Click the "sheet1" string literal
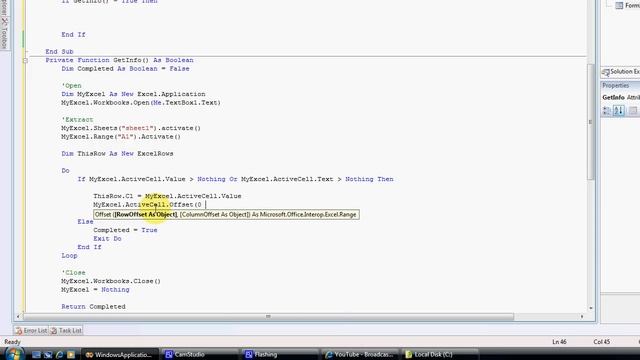 pyautogui.click(x=137, y=128)
